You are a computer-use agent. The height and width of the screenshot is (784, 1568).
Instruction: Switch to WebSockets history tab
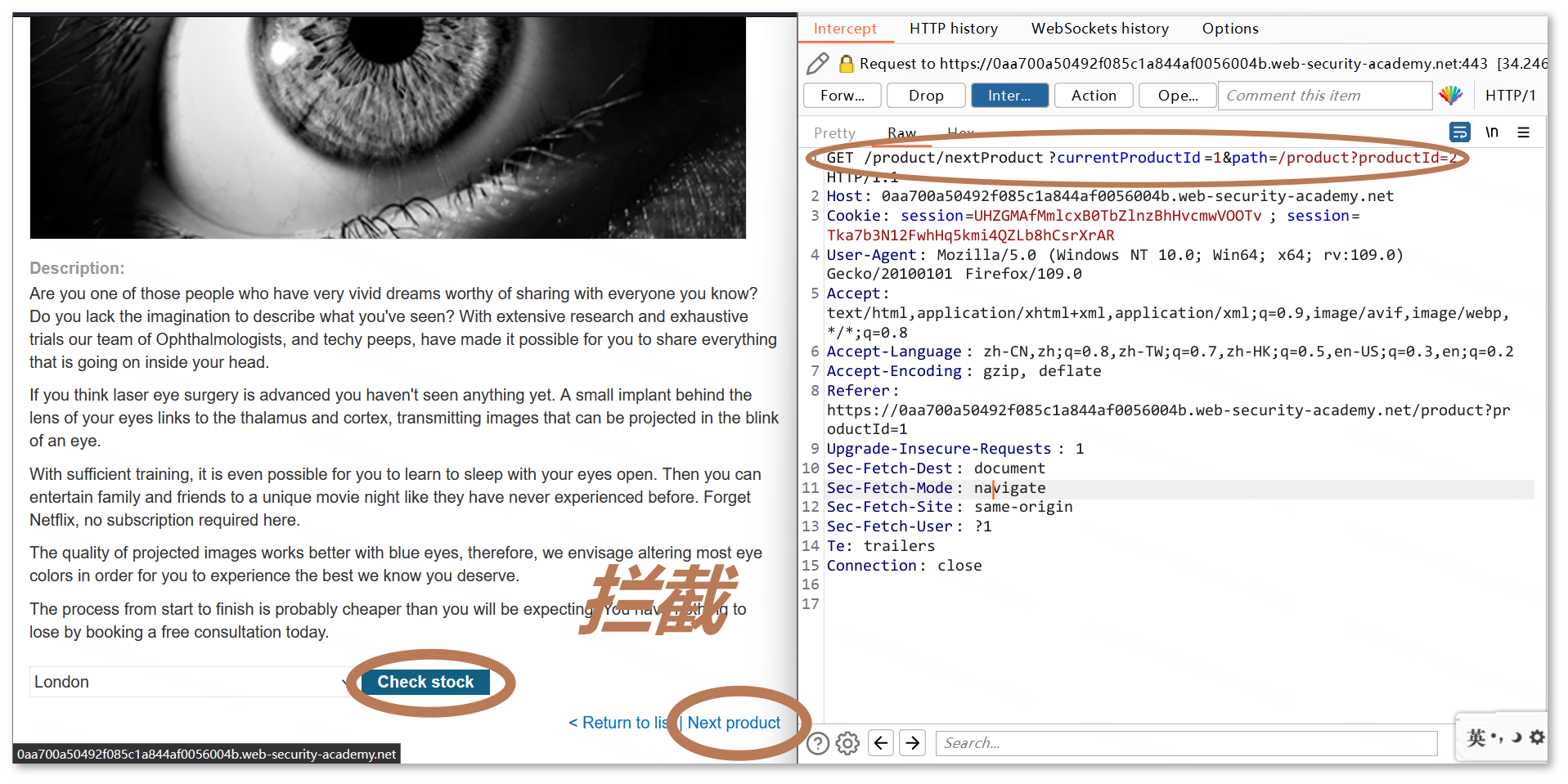click(x=1099, y=29)
